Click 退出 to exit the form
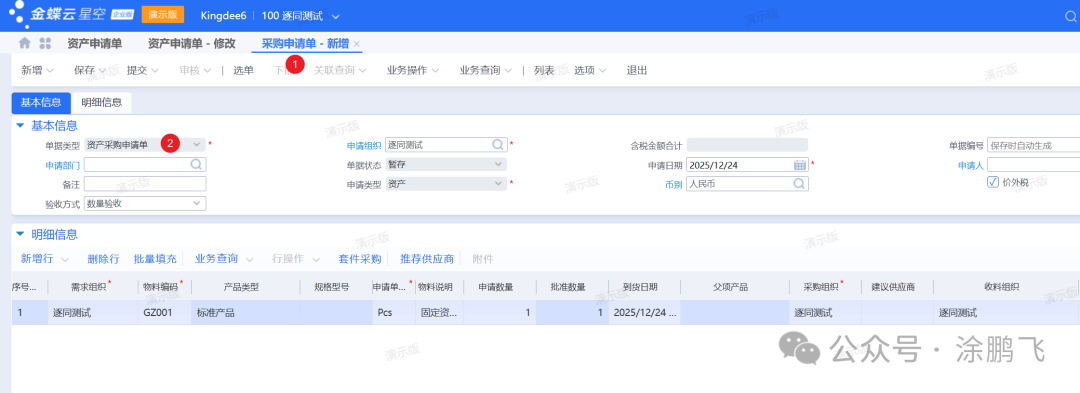The width and height of the screenshot is (1080, 393). (636, 70)
